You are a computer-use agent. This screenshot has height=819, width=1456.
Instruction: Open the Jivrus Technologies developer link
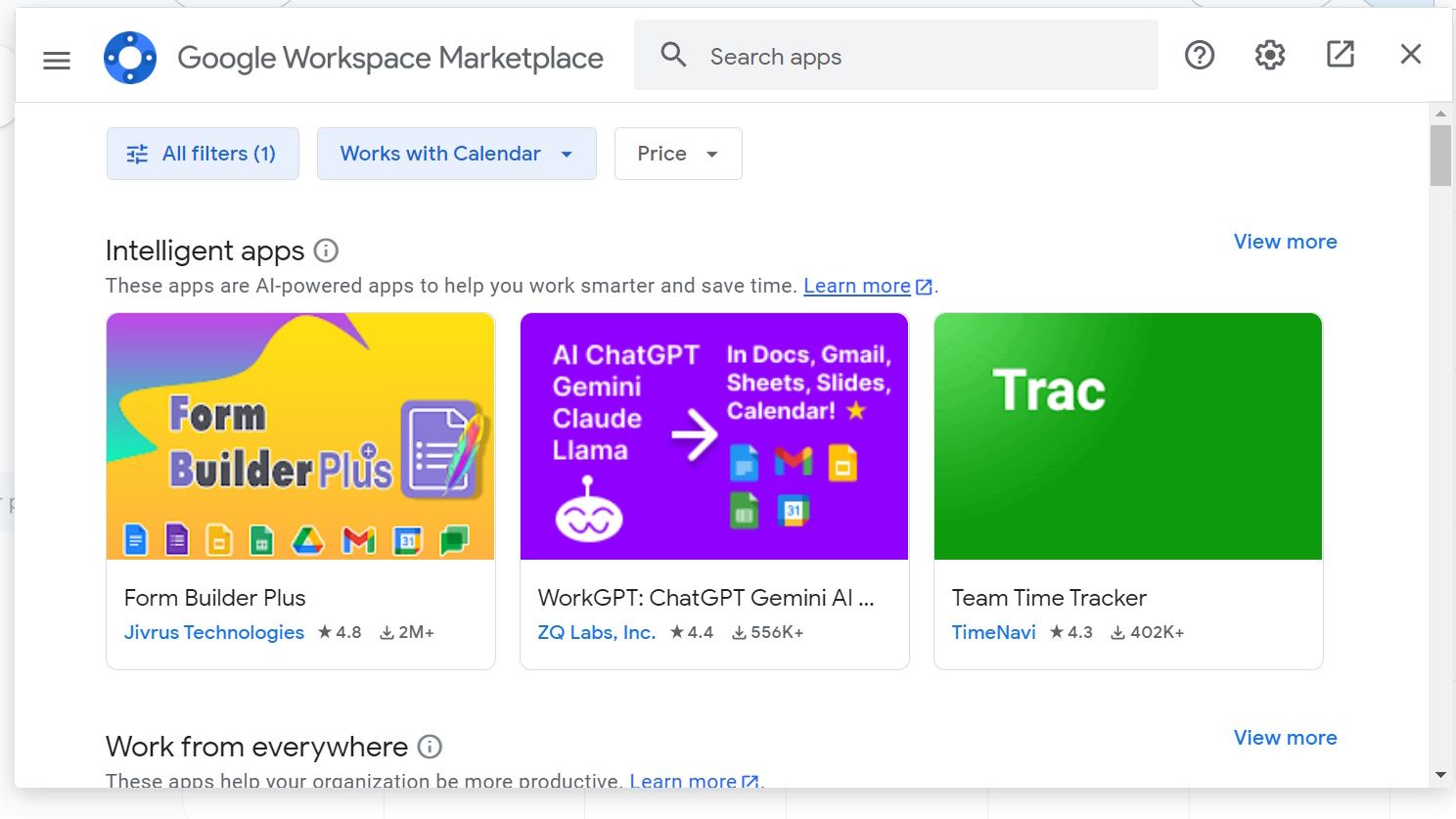pyautogui.click(x=214, y=632)
